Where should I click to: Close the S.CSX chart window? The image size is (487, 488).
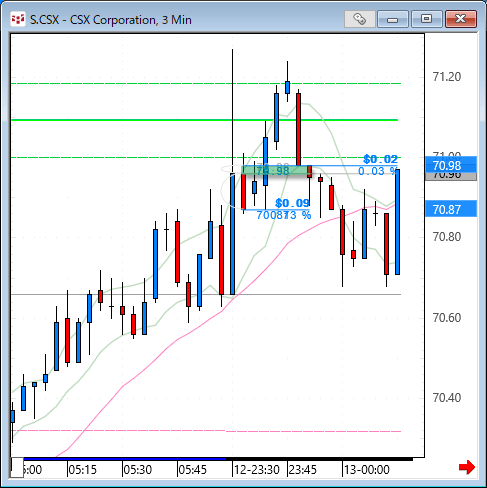(x=461, y=19)
